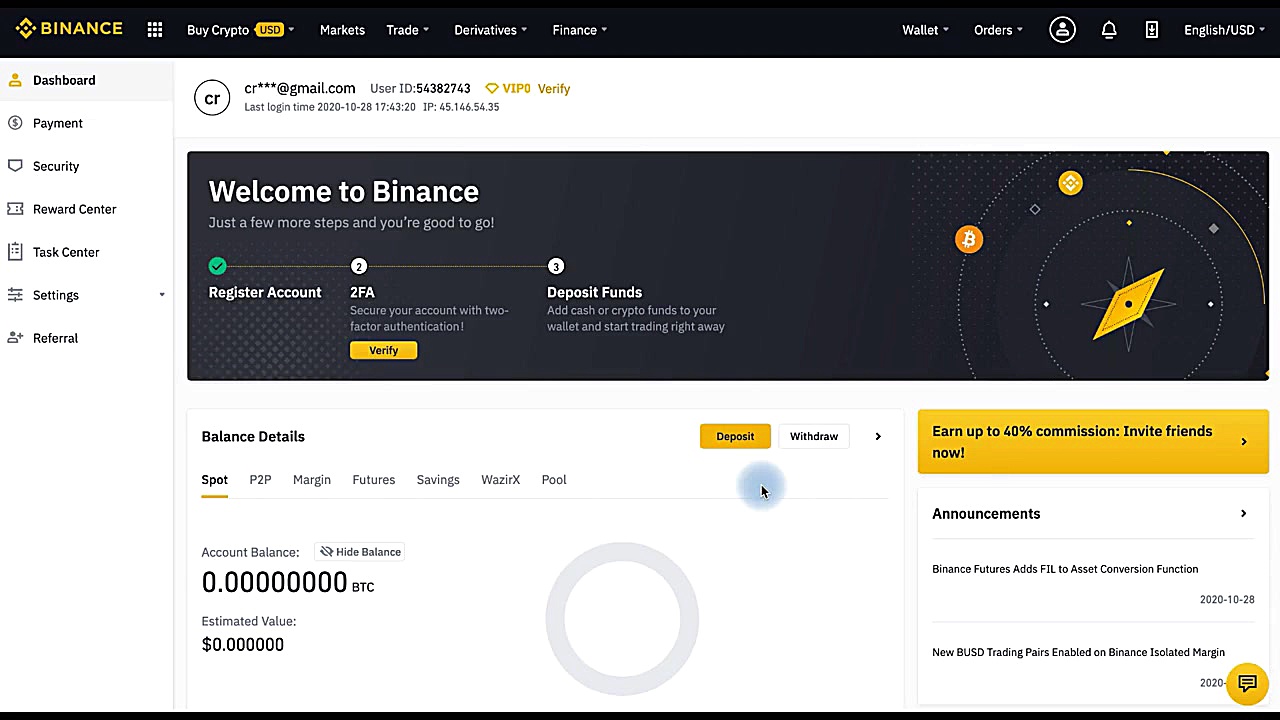Viewport: 1280px width, 720px height.
Task: Click the Payment sidebar icon
Action: [15, 123]
